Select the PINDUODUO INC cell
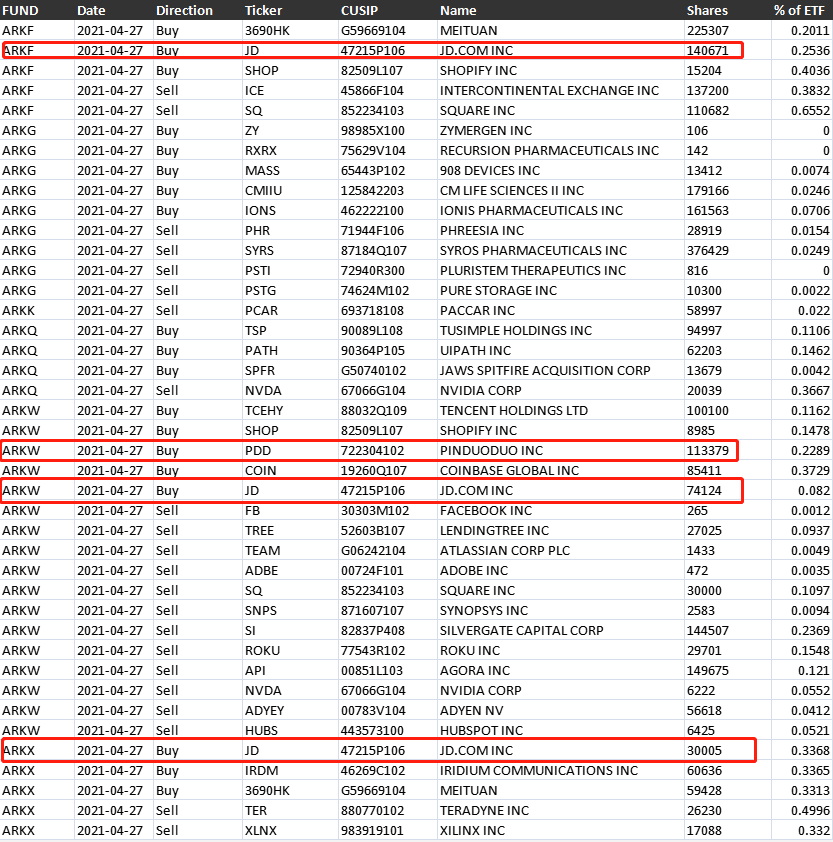The width and height of the screenshot is (833, 842). point(491,451)
